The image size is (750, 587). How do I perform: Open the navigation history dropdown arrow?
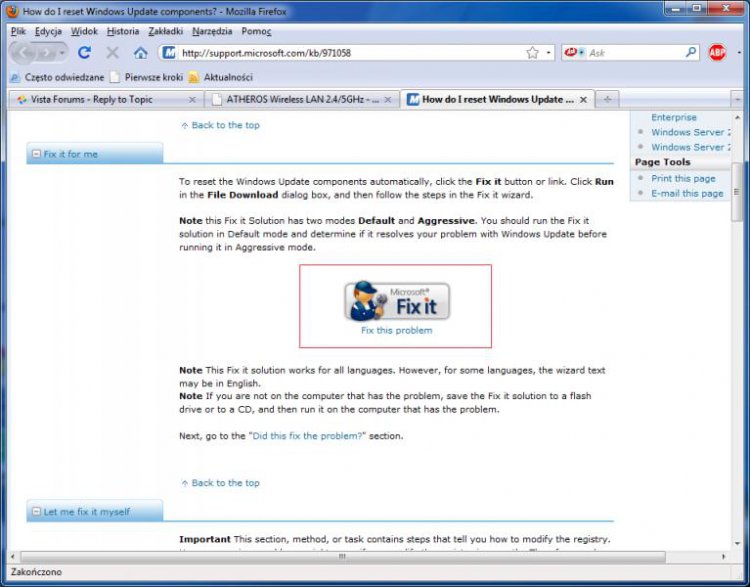(62, 53)
